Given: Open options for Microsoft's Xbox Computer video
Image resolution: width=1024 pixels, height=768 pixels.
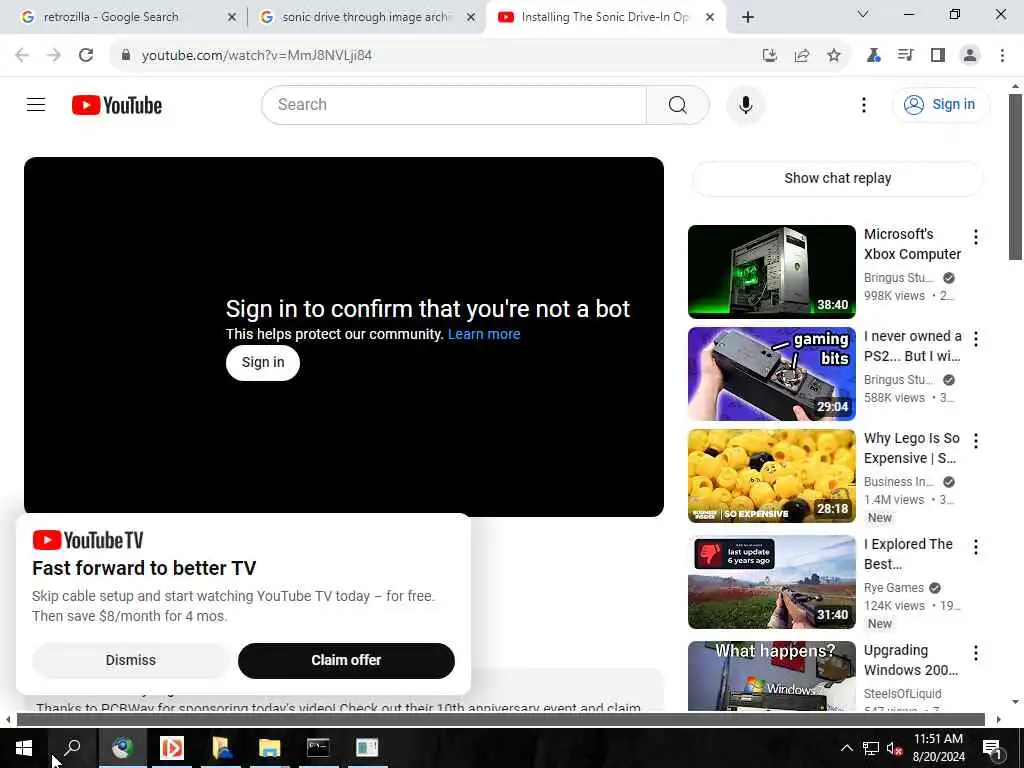Looking at the screenshot, I should (975, 237).
